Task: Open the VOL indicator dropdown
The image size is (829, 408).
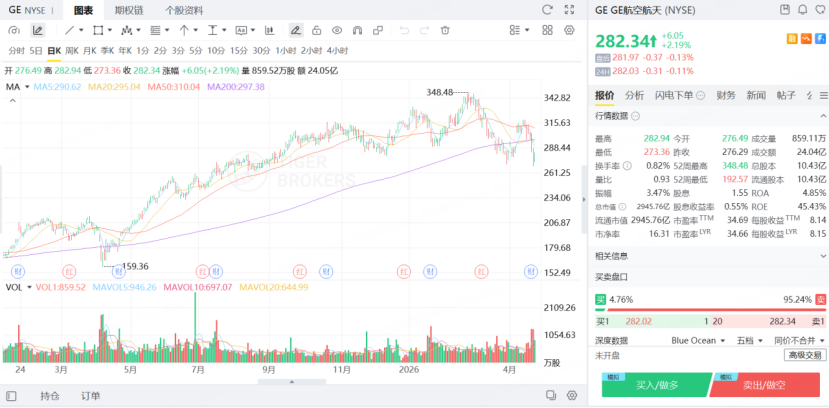Action: [x=29, y=287]
